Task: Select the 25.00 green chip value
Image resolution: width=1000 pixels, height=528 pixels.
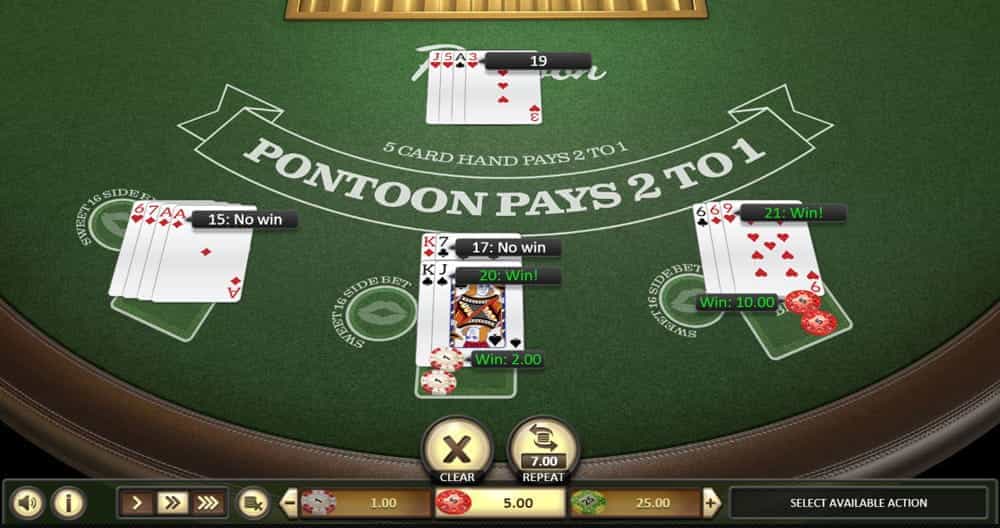Action: tap(635, 503)
